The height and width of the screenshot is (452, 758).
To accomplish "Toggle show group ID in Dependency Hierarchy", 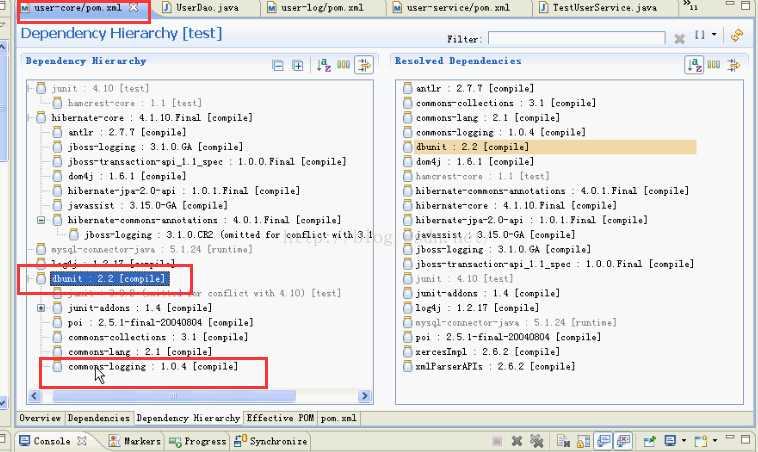I will point(343,64).
